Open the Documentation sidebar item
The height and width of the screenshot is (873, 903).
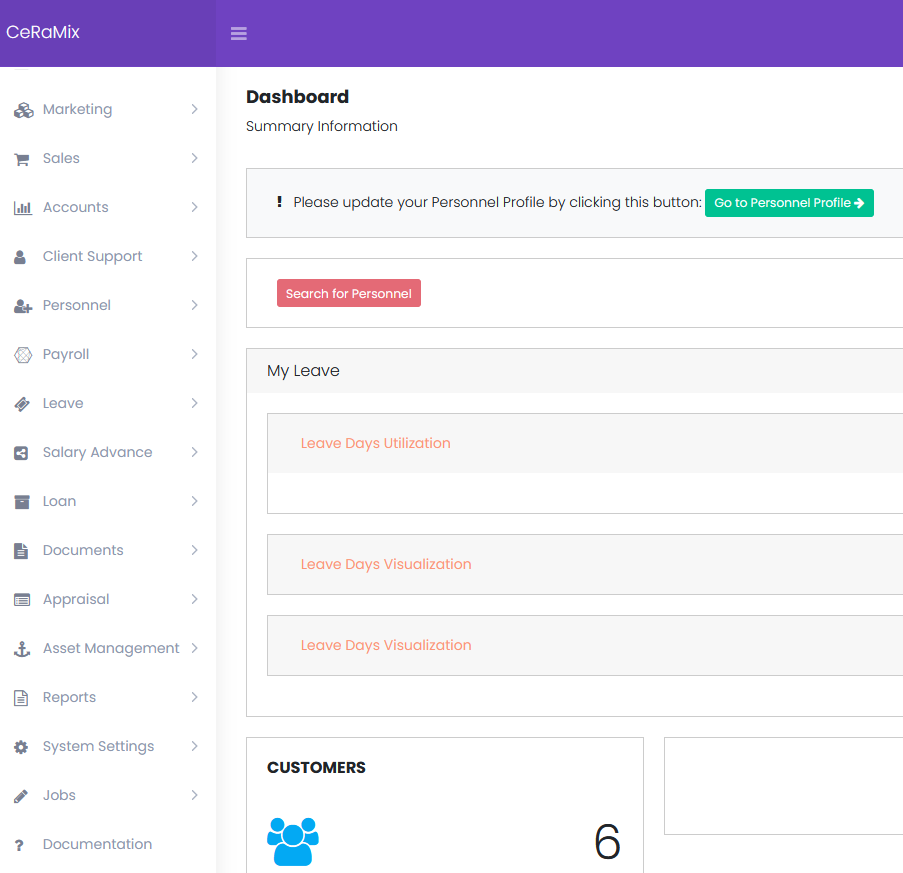(108, 844)
